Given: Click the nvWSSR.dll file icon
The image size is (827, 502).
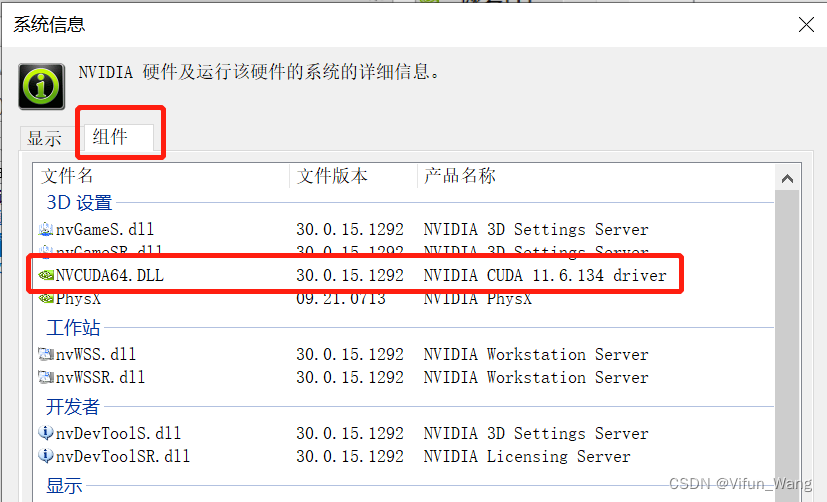Looking at the screenshot, I should (46, 378).
